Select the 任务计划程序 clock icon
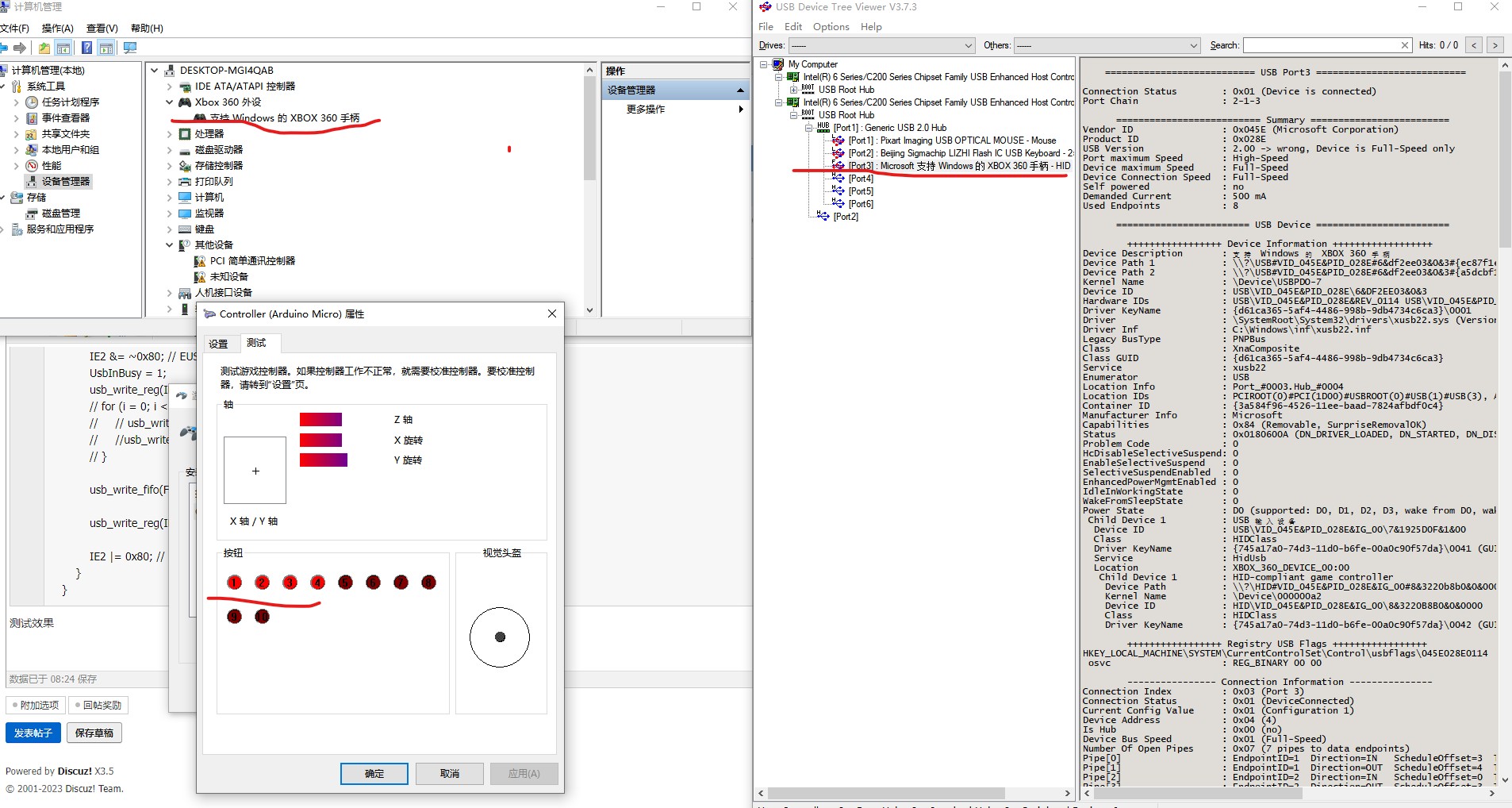 click(x=32, y=102)
